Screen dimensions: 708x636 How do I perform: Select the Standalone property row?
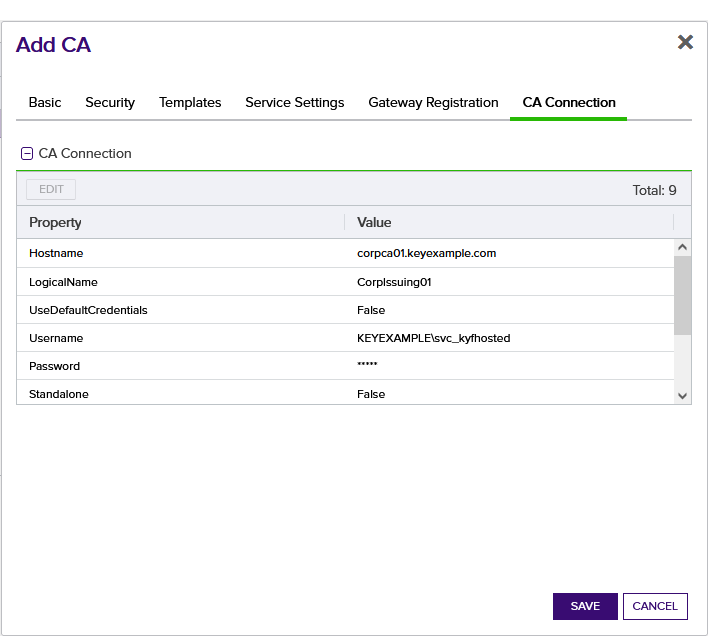pyautogui.click(x=345, y=393)
